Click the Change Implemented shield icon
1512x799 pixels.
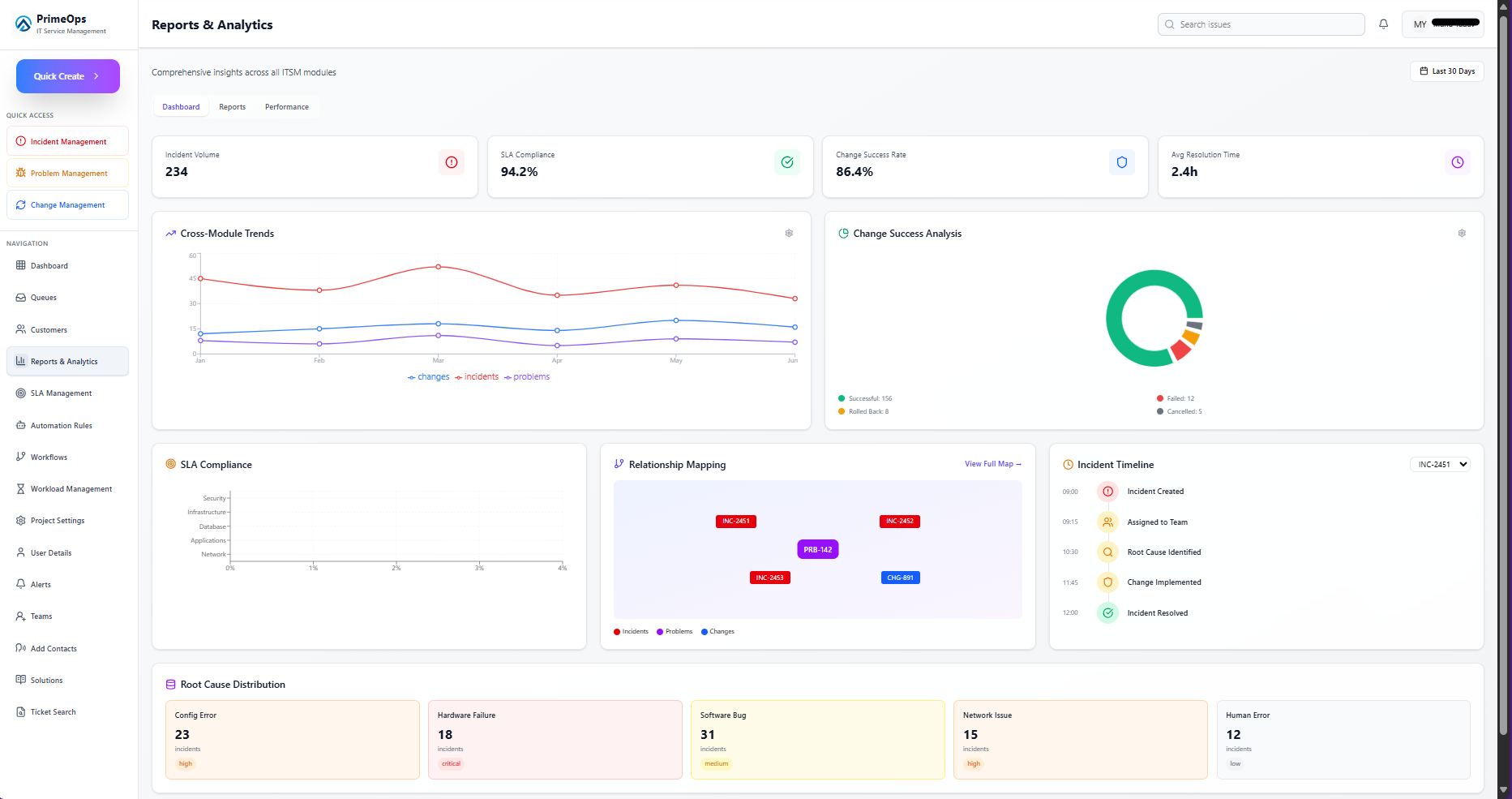pyautogui.click(x=1107, y=582)
